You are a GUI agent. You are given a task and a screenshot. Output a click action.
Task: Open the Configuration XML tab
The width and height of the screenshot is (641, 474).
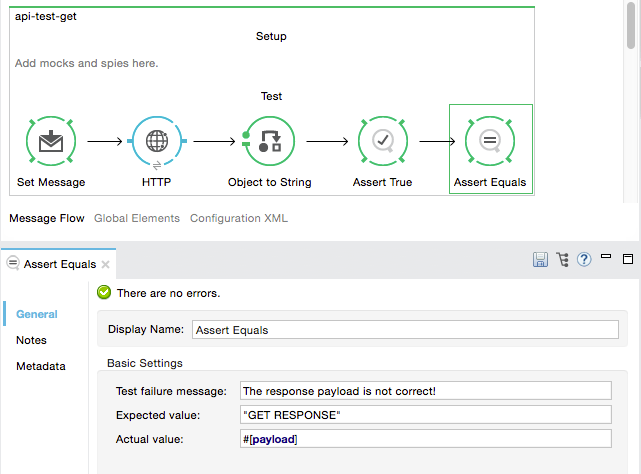(x=238, y=218)
